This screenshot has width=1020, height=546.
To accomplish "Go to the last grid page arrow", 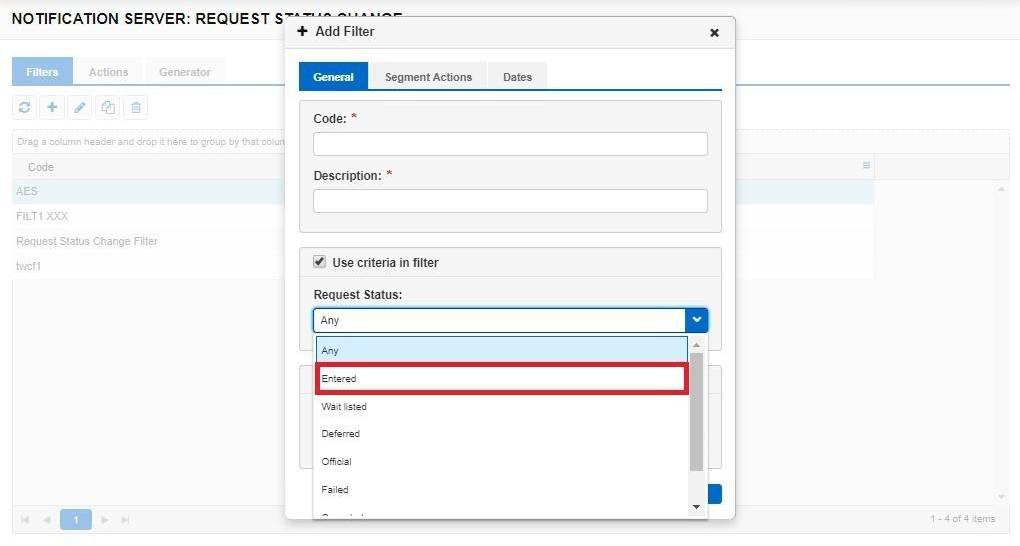I will pyautogui.click(x=125, y=520).
